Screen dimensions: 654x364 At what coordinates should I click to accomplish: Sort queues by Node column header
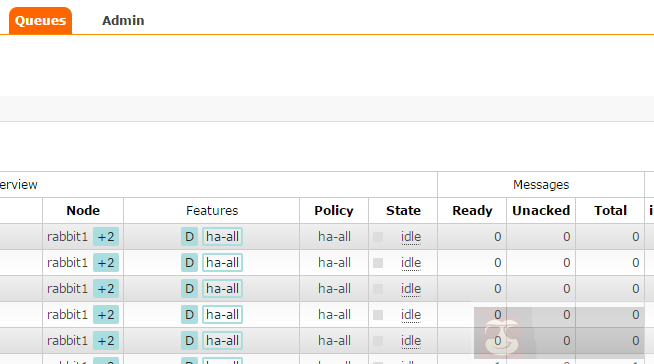[83, 211]
